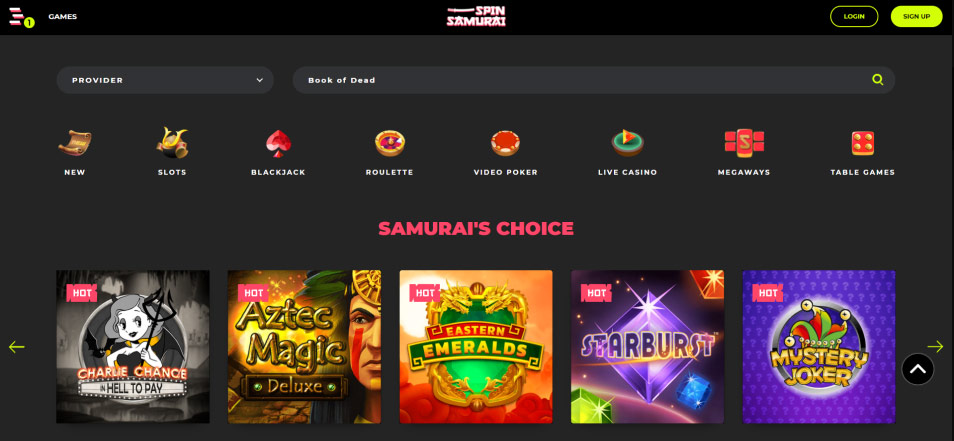
Task: Jump to top with the up-arrow button
Action: tap(917, 369)
